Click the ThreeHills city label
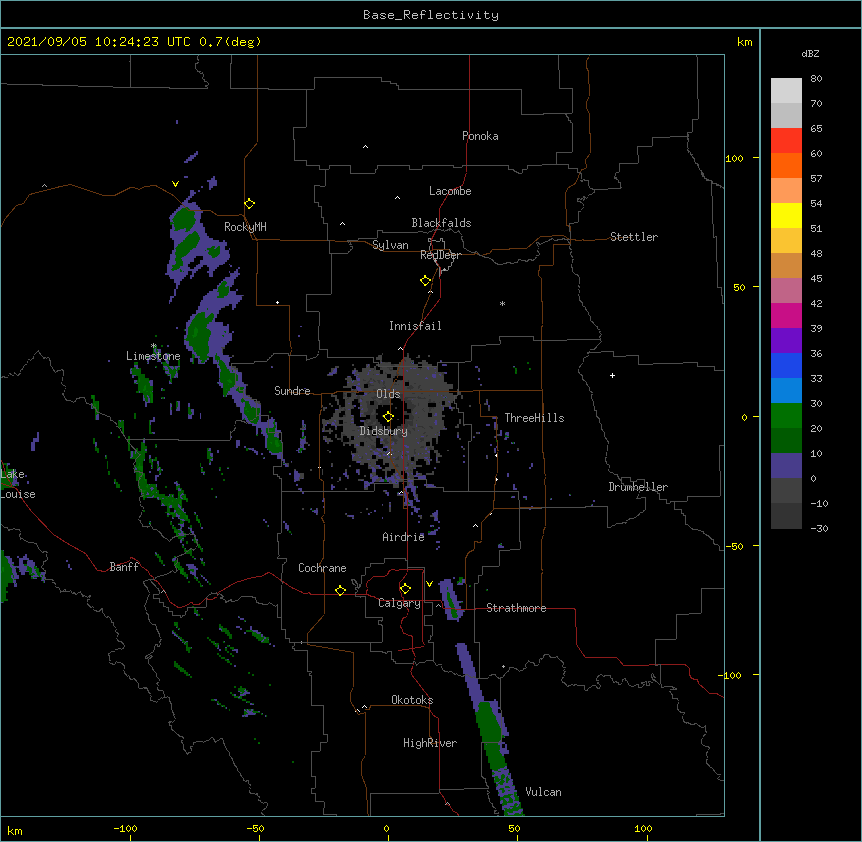Screen dimensions: 862x842 pos(534,418)
